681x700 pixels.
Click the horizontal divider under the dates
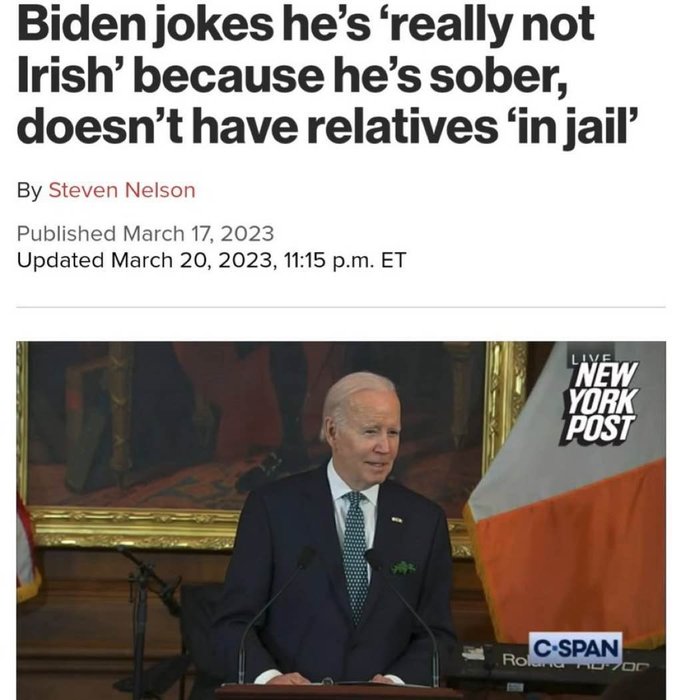[x=341, y=307]
